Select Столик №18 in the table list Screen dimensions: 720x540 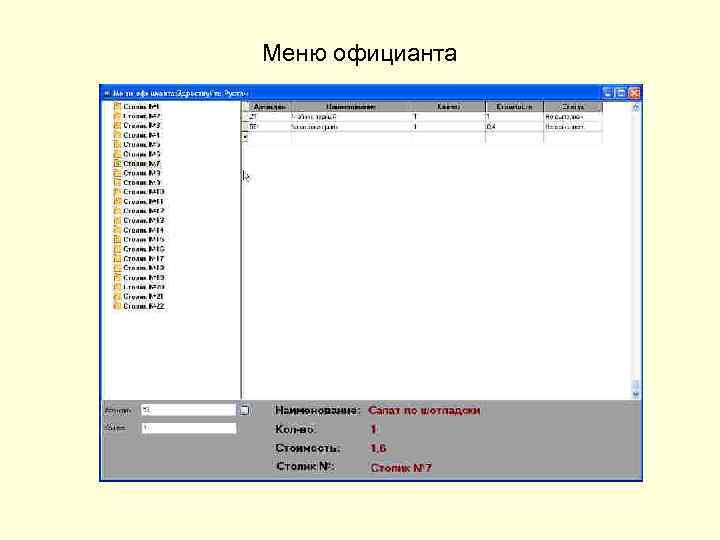click(144, 268)
